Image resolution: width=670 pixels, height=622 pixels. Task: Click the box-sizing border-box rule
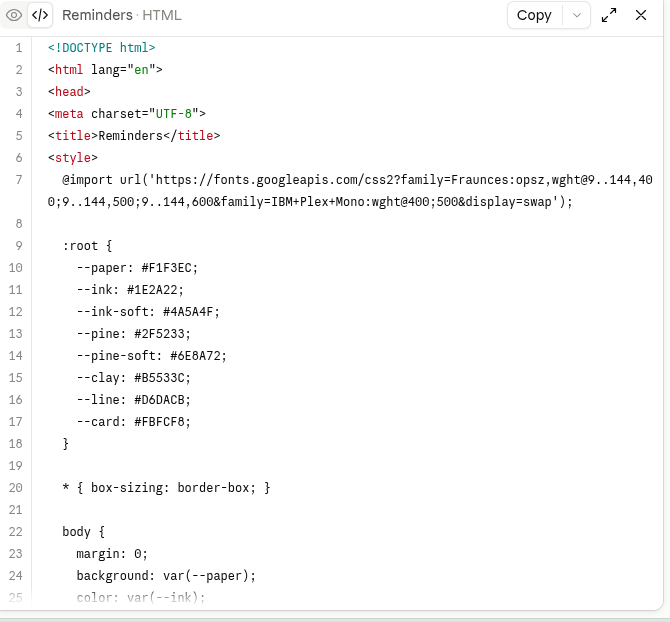166,488
